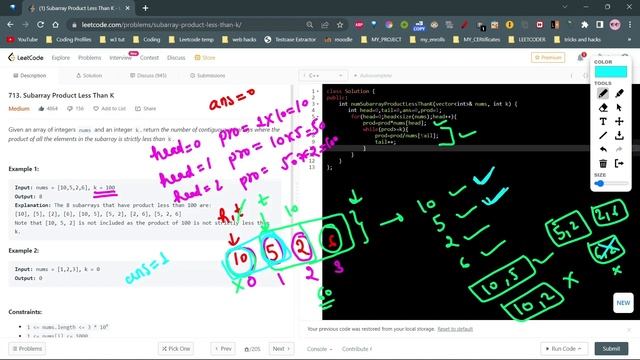Open the C++ language dropdown
This screenshot has height=360, width=640.
point(323,76)
